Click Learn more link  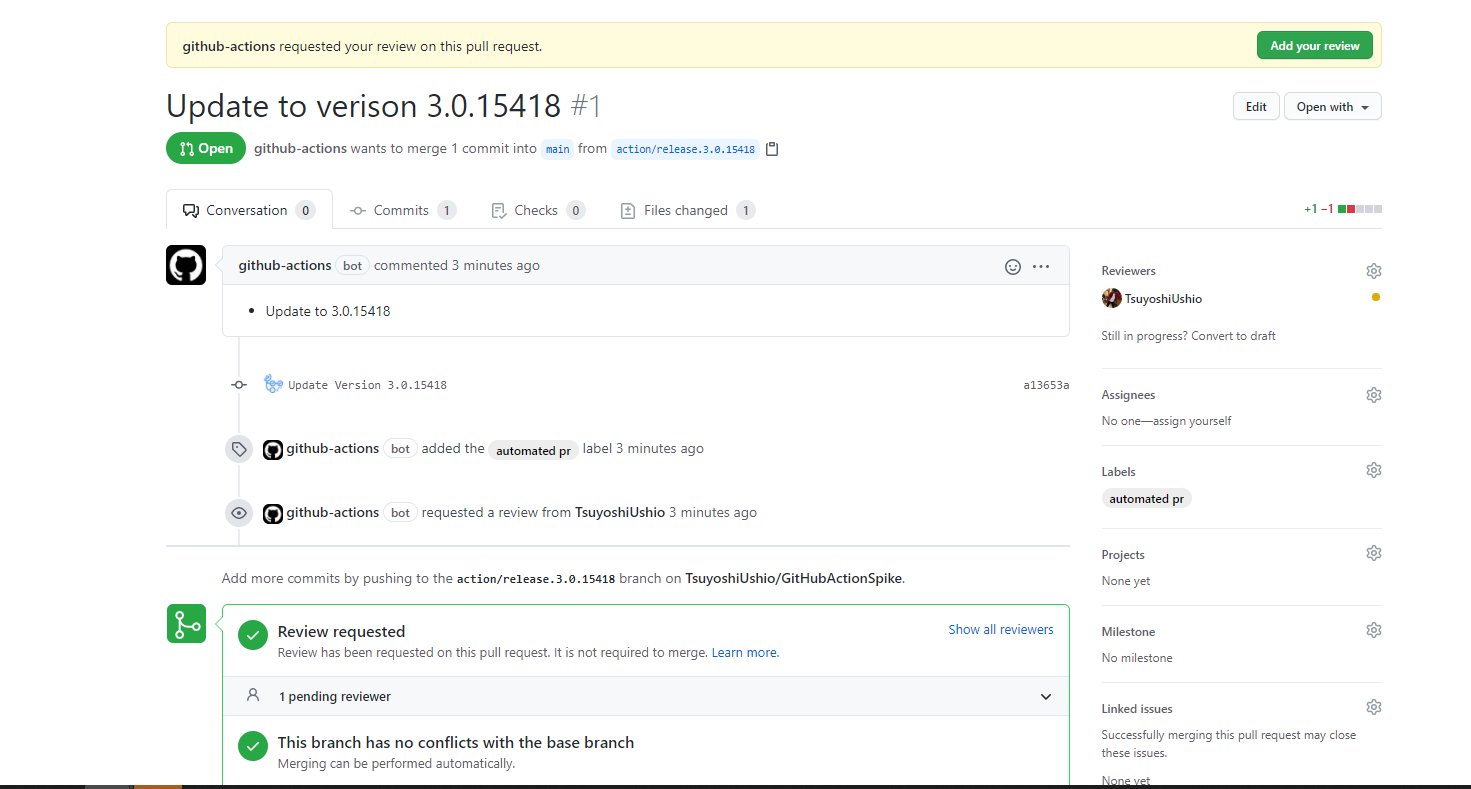tap(744, 652)
